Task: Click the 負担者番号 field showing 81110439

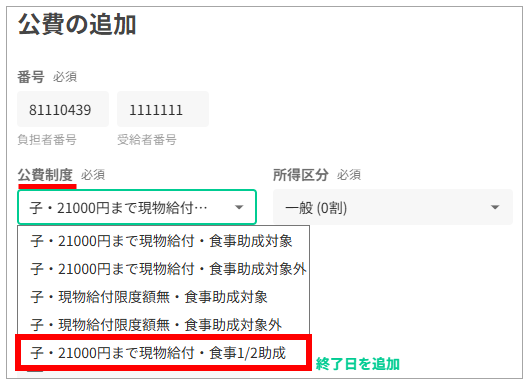Action: pos(63,109)
